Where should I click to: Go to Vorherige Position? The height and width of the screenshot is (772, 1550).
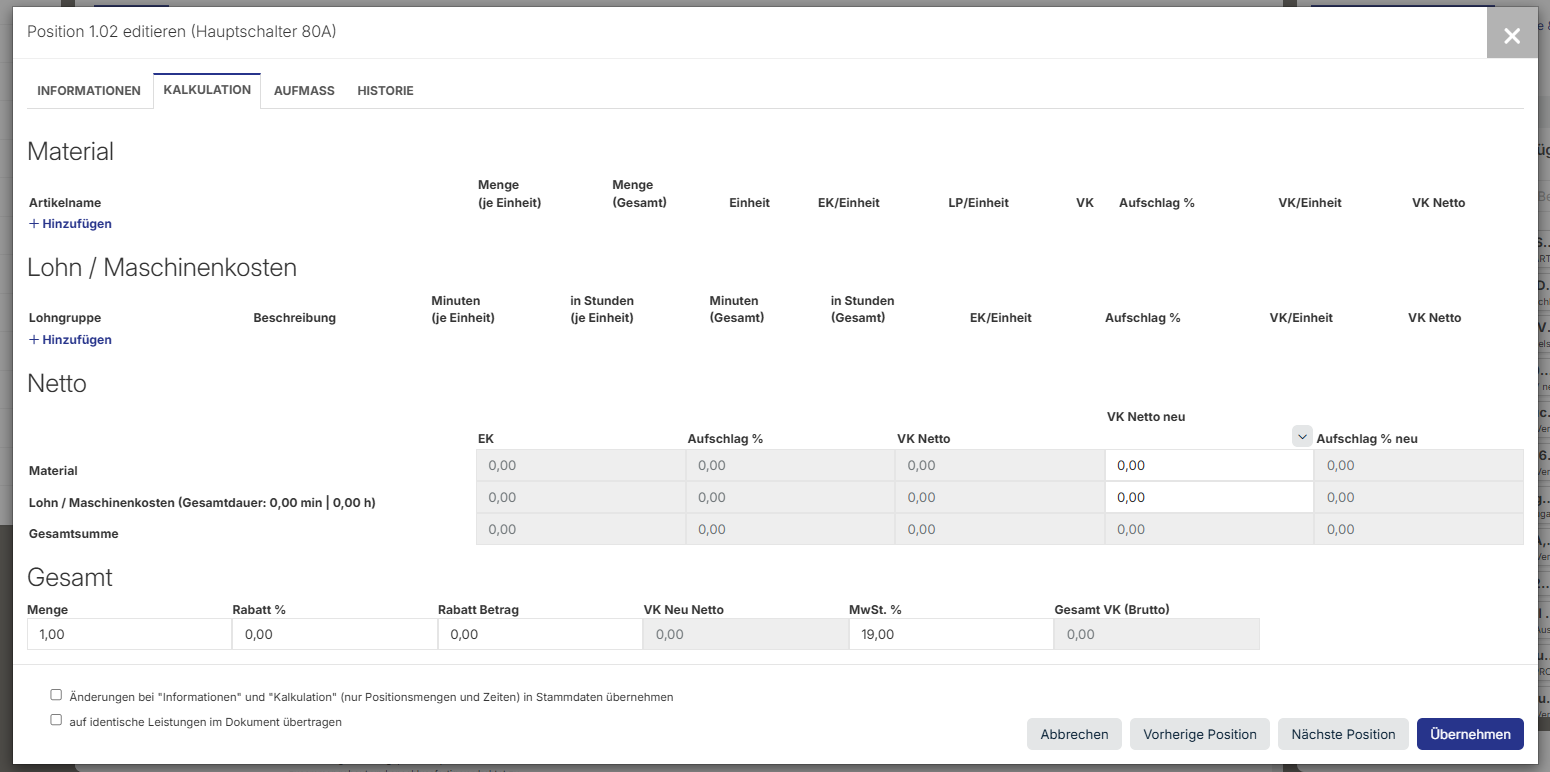1199,734
